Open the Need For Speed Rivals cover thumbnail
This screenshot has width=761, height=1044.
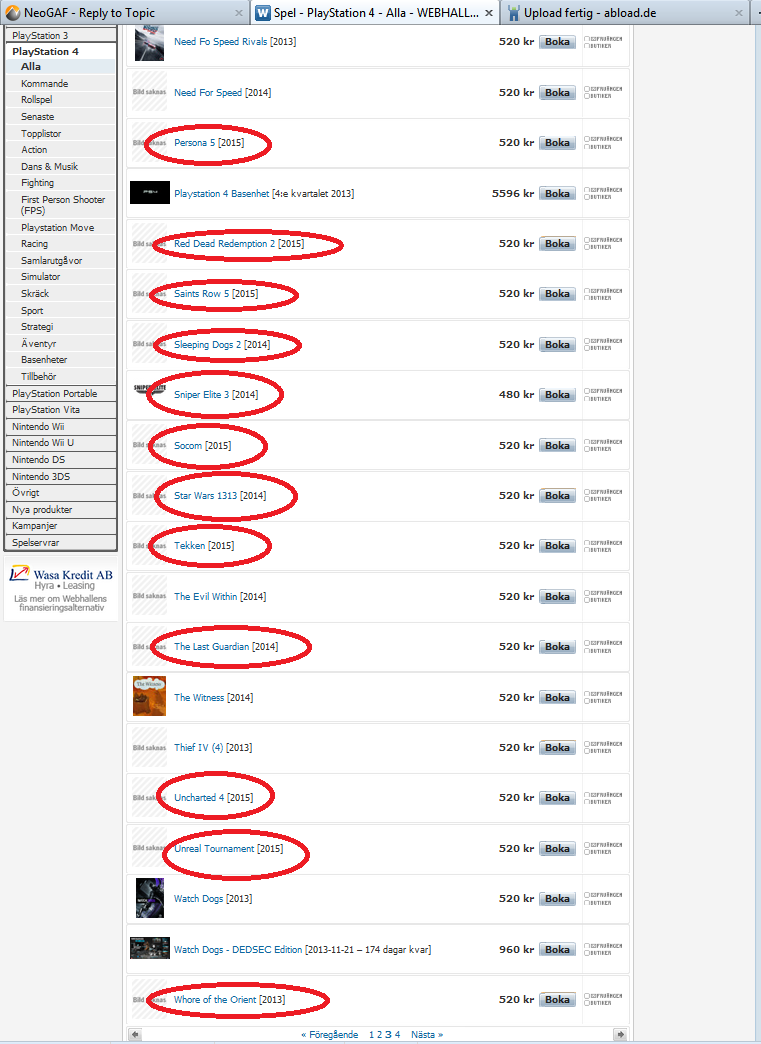pos(149,43)
